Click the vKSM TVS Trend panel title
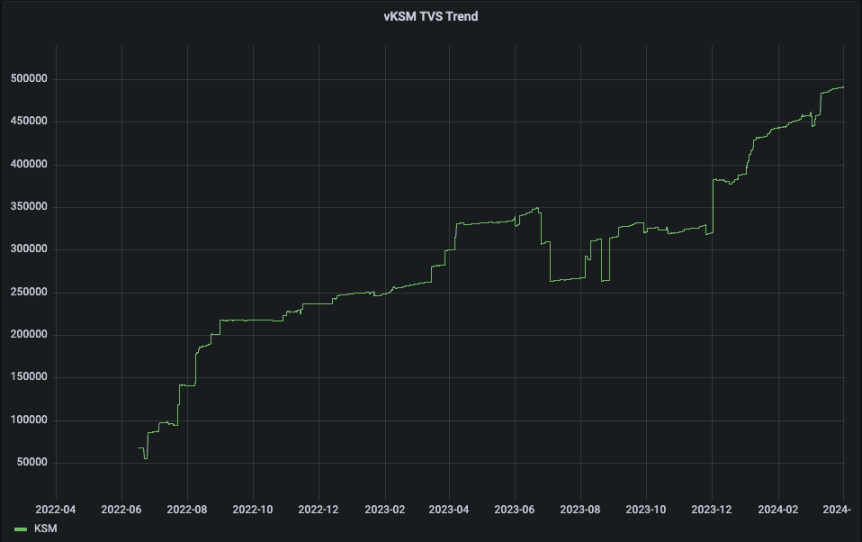862x542 pixels. 430,16
